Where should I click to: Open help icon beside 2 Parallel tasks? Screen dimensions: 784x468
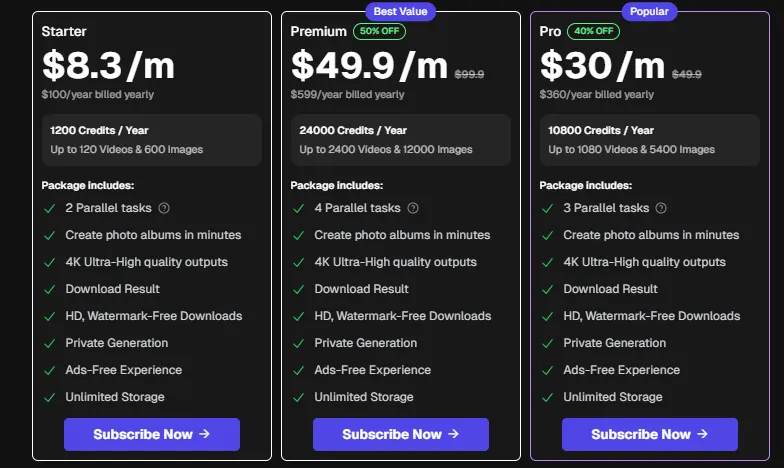pos(164,208)
